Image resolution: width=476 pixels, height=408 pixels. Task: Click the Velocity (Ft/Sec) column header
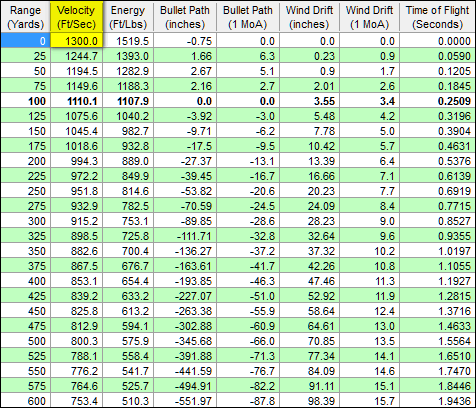[76, 17]
